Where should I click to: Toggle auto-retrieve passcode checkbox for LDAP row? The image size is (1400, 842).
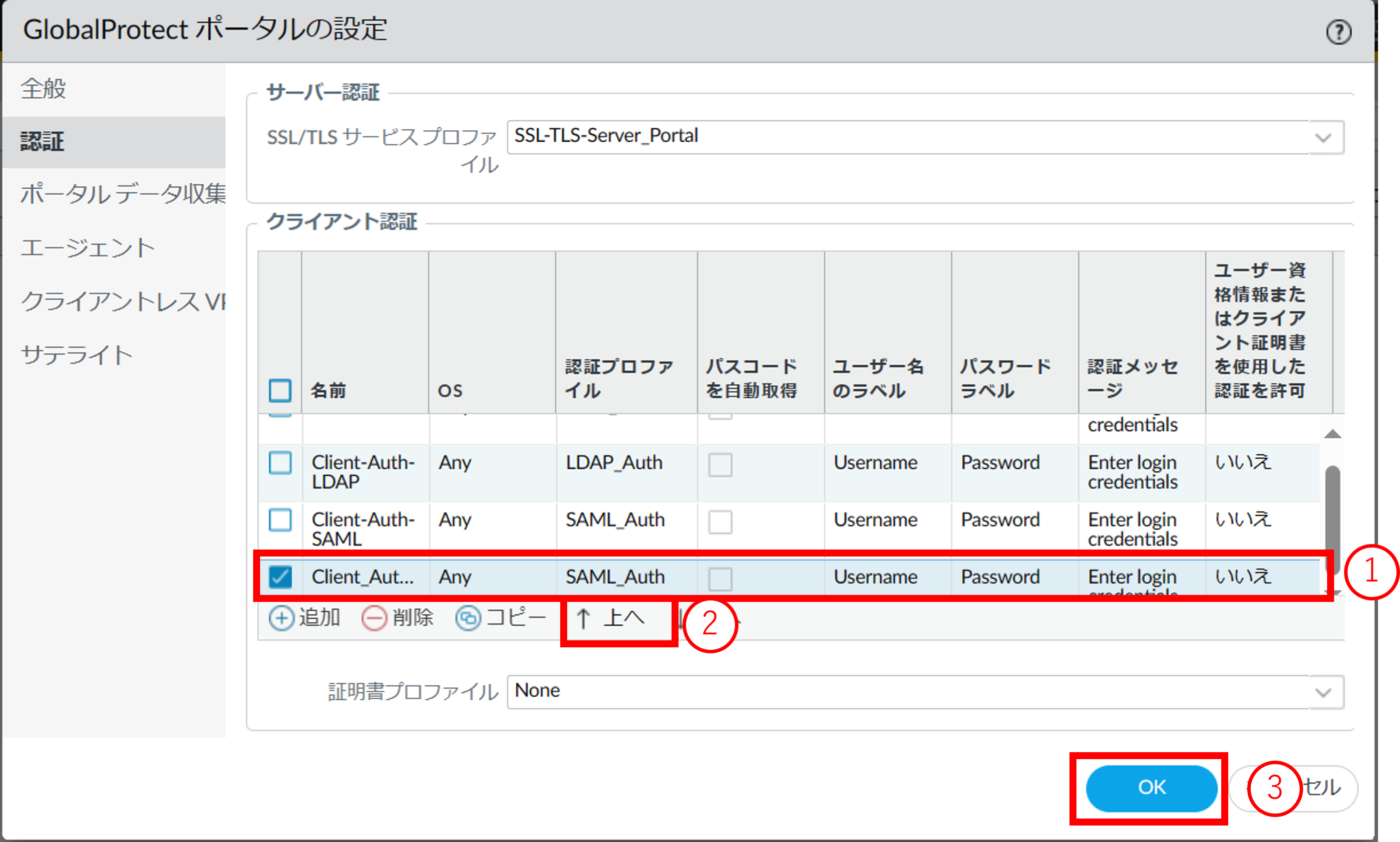(x=719, y=465)
